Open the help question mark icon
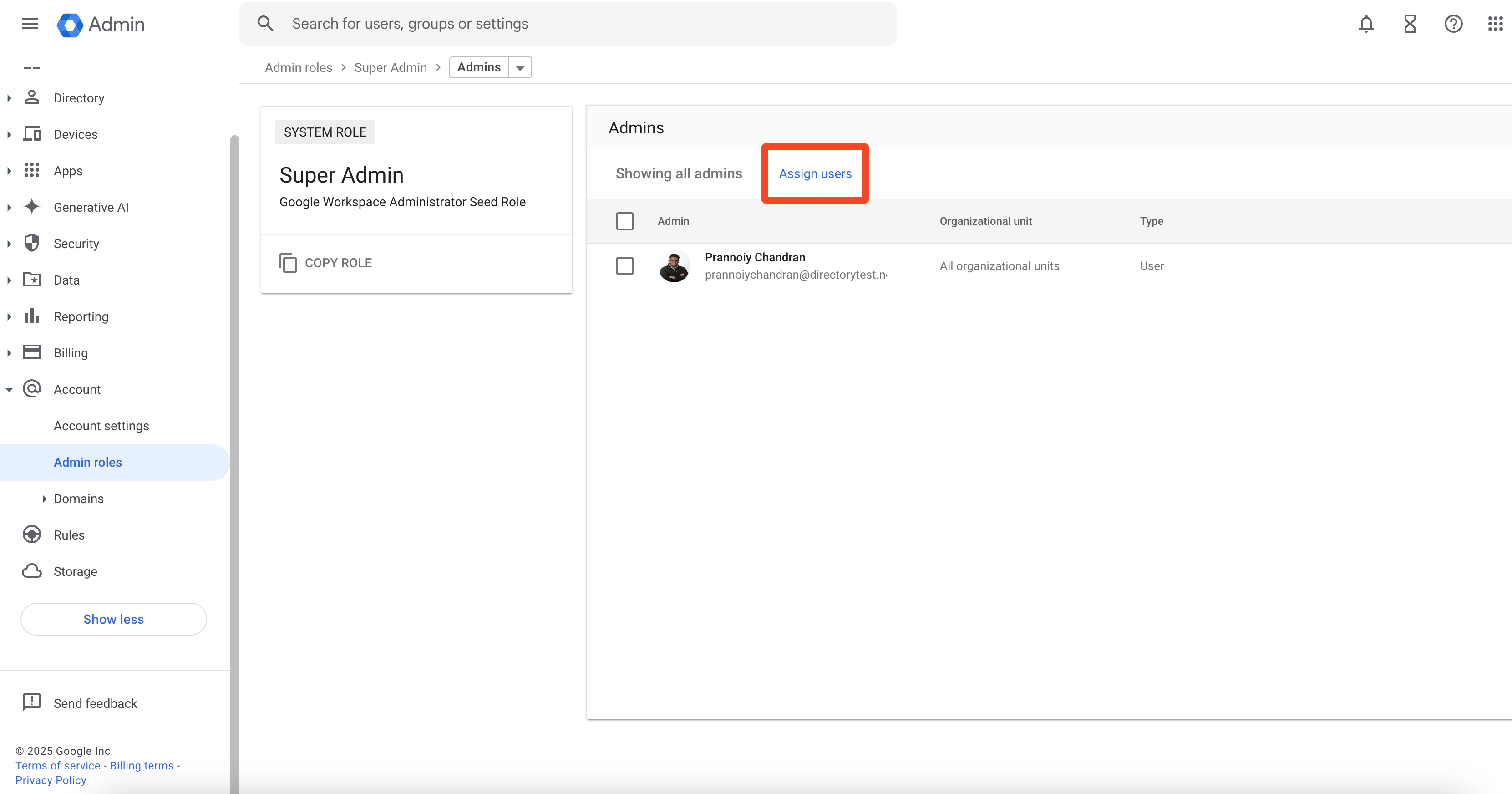Screen dimensions: 1512x794 (1453, 24)
